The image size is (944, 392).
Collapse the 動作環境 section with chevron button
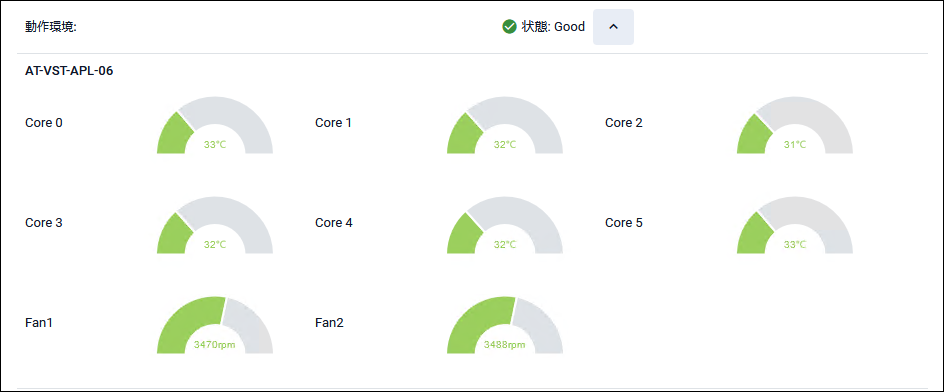(x=613, y=27)
